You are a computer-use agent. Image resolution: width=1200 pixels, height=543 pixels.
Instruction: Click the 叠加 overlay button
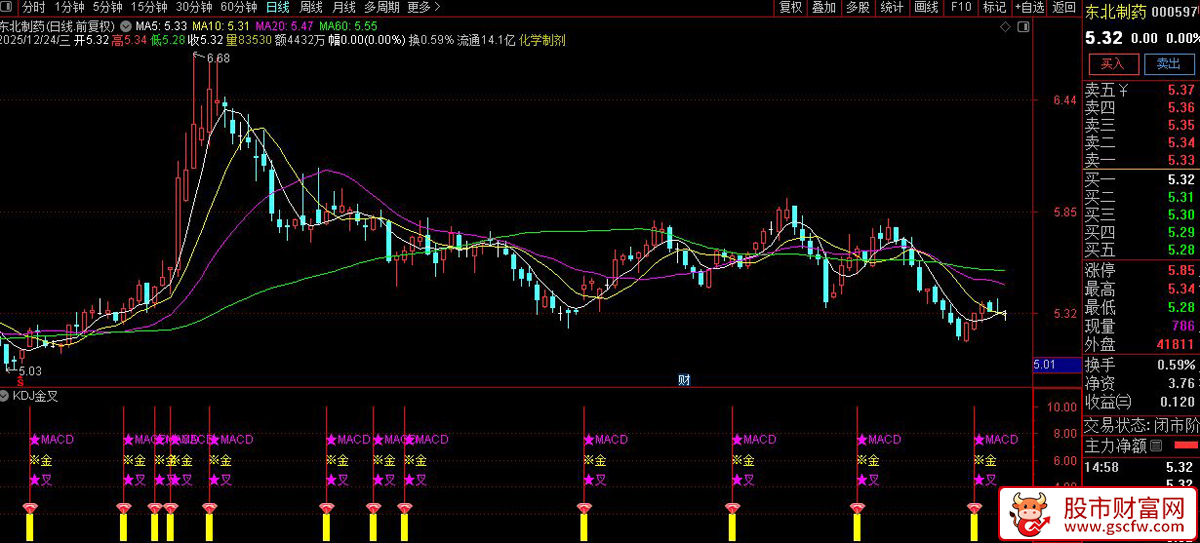(824, 7)
